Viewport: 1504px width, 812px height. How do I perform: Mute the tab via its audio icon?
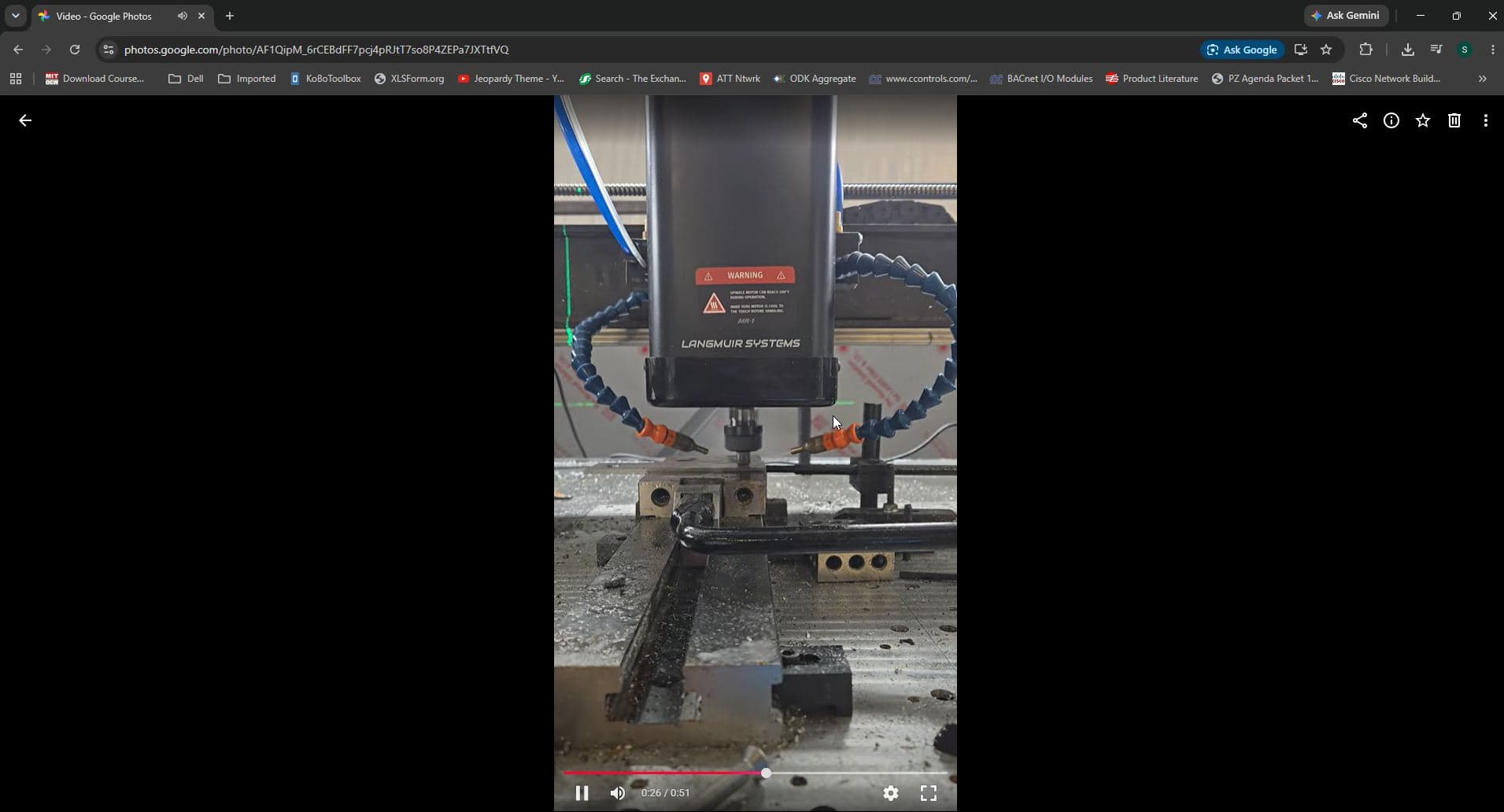coord(183,16)
